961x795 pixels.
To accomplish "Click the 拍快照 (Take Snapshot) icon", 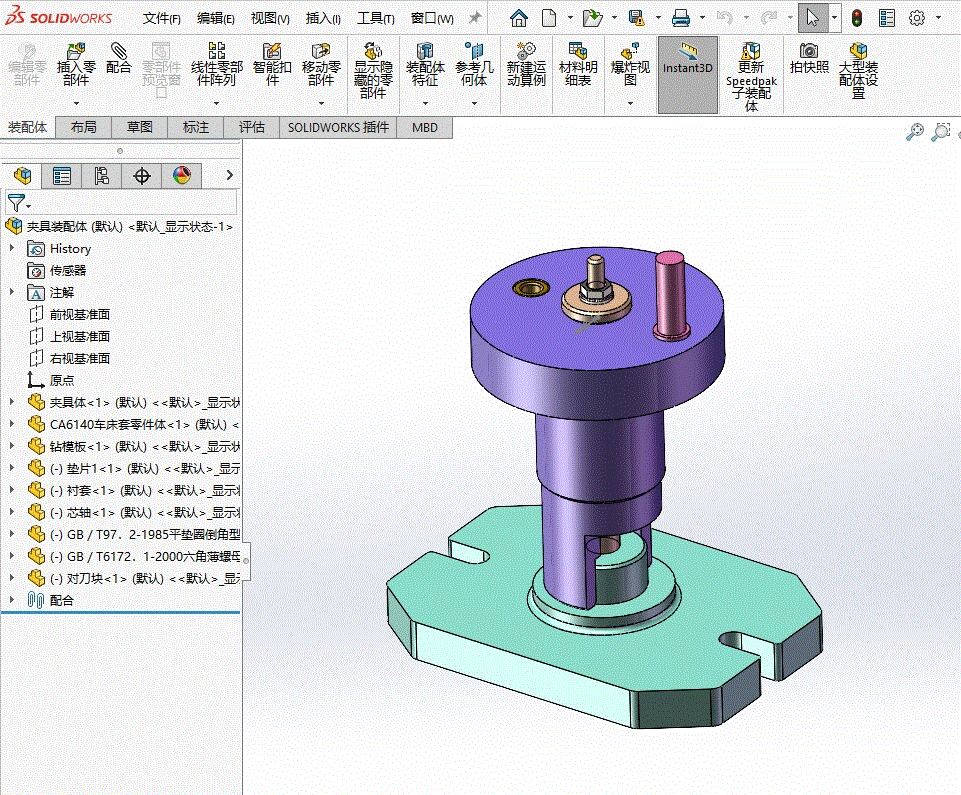I will 809,59.
